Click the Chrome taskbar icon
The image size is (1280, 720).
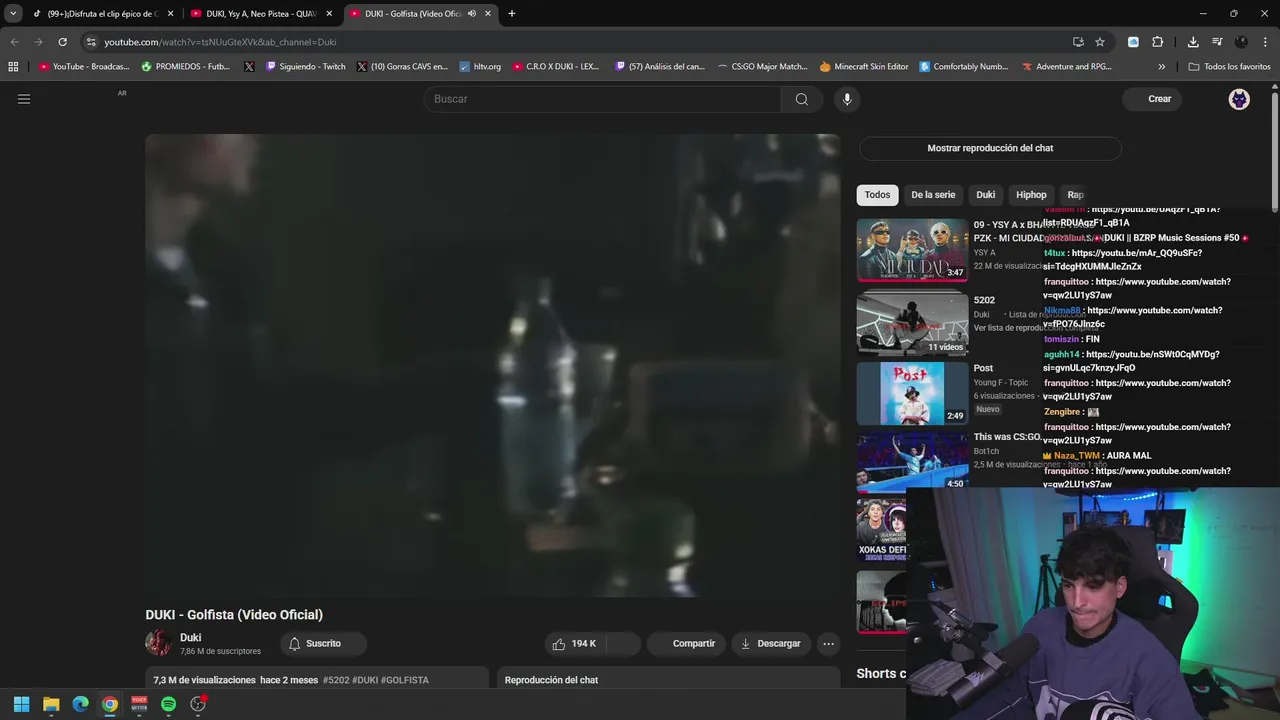point(110,704)
